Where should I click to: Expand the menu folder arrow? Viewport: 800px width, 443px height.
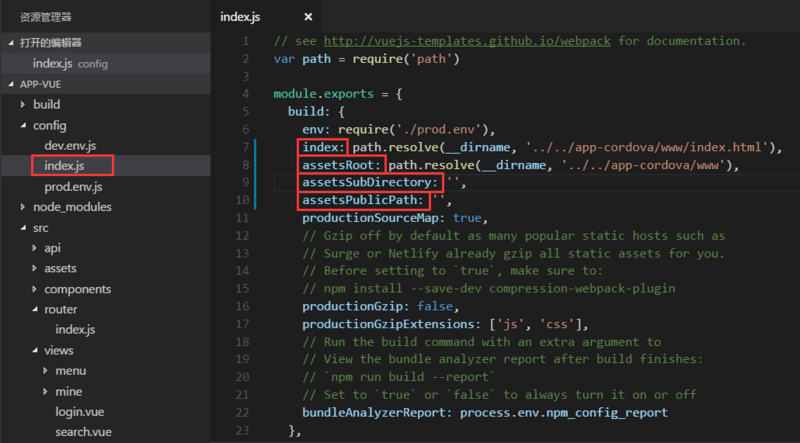(x=45, y=371)
